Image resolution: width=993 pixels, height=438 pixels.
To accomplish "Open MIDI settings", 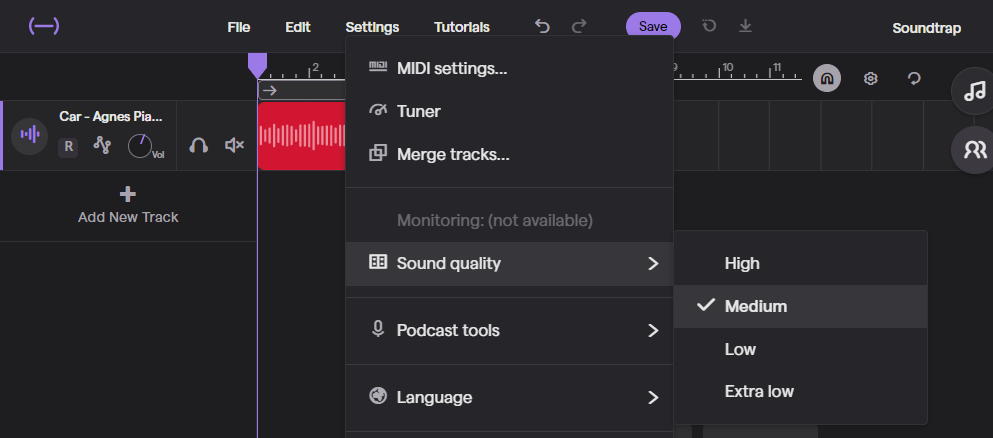I will coord(509,68).
